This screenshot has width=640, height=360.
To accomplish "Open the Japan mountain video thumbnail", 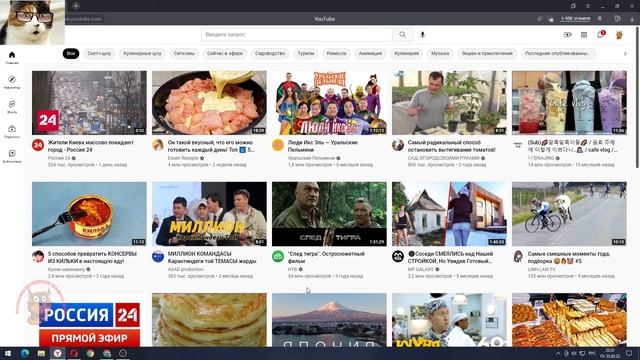I will [x=329, y=320].
